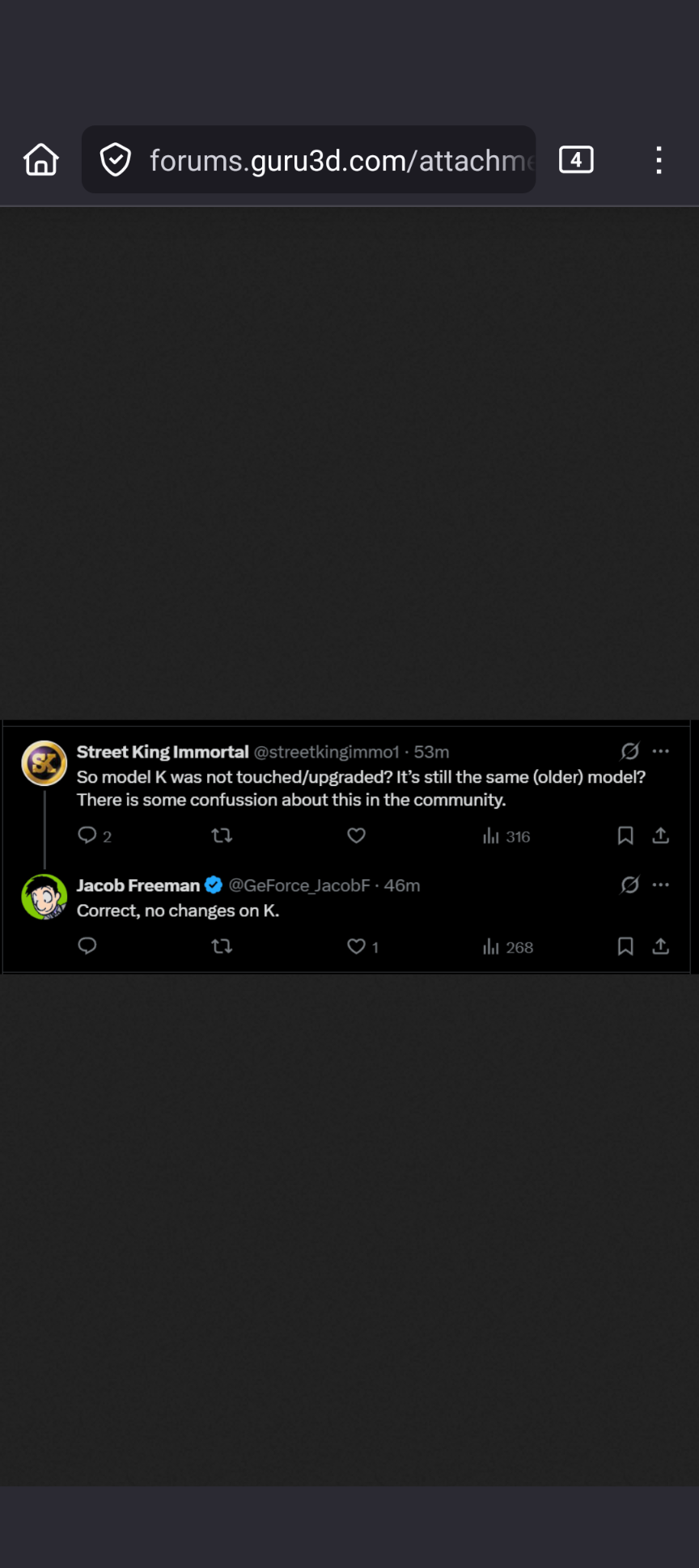Toggle the heart on Street King's tweet

356,835
